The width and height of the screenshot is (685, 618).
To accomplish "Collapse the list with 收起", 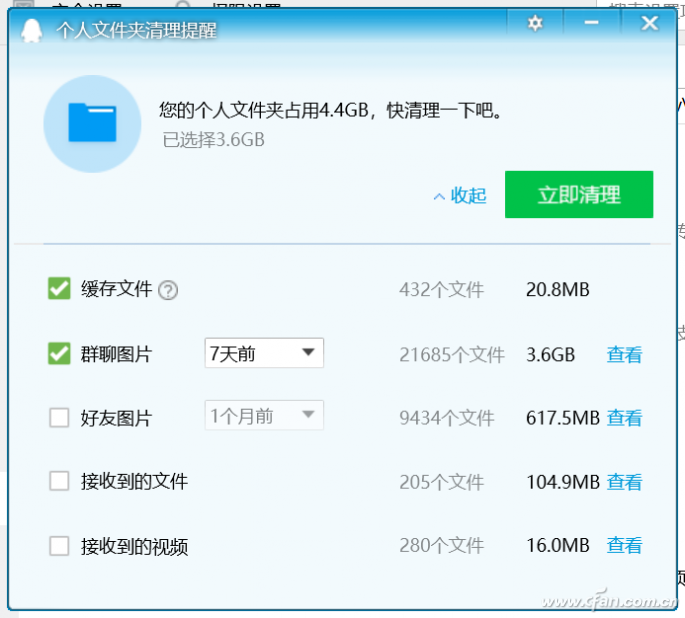I will pos(460,196).
